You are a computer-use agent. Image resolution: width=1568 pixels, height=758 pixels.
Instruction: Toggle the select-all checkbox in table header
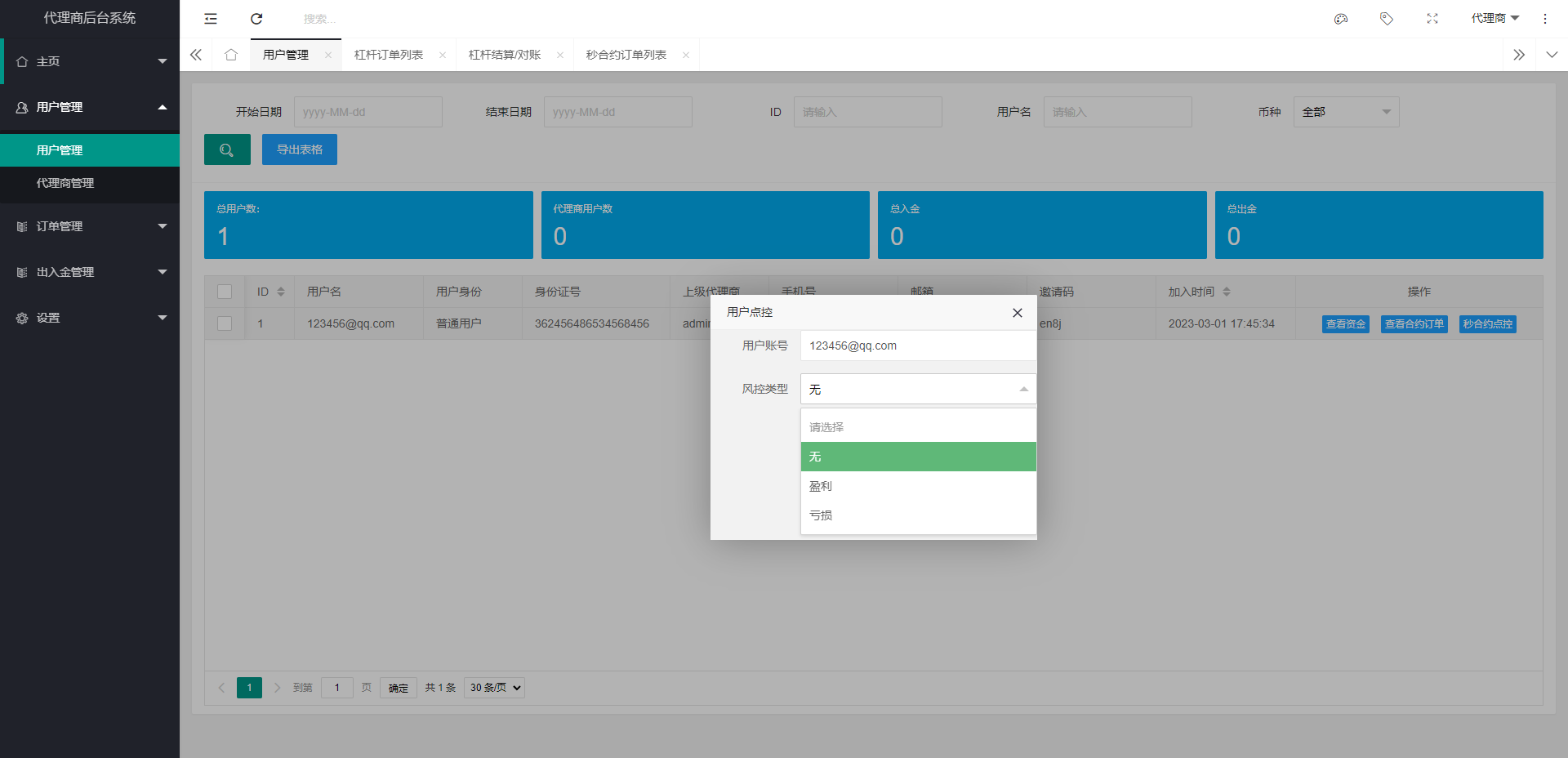click(225, 292)
